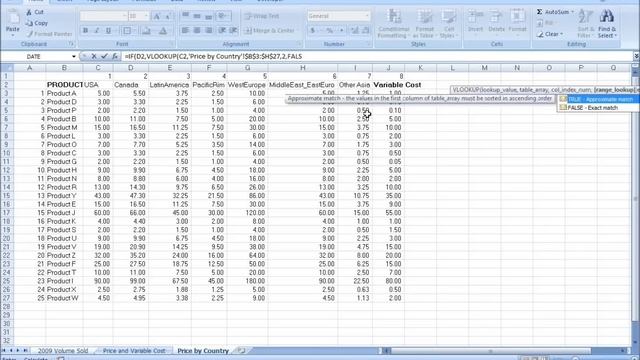This screenshot has height=360, width=640.
Task: Apply the percent style format
Action: [x=329, y=31]
